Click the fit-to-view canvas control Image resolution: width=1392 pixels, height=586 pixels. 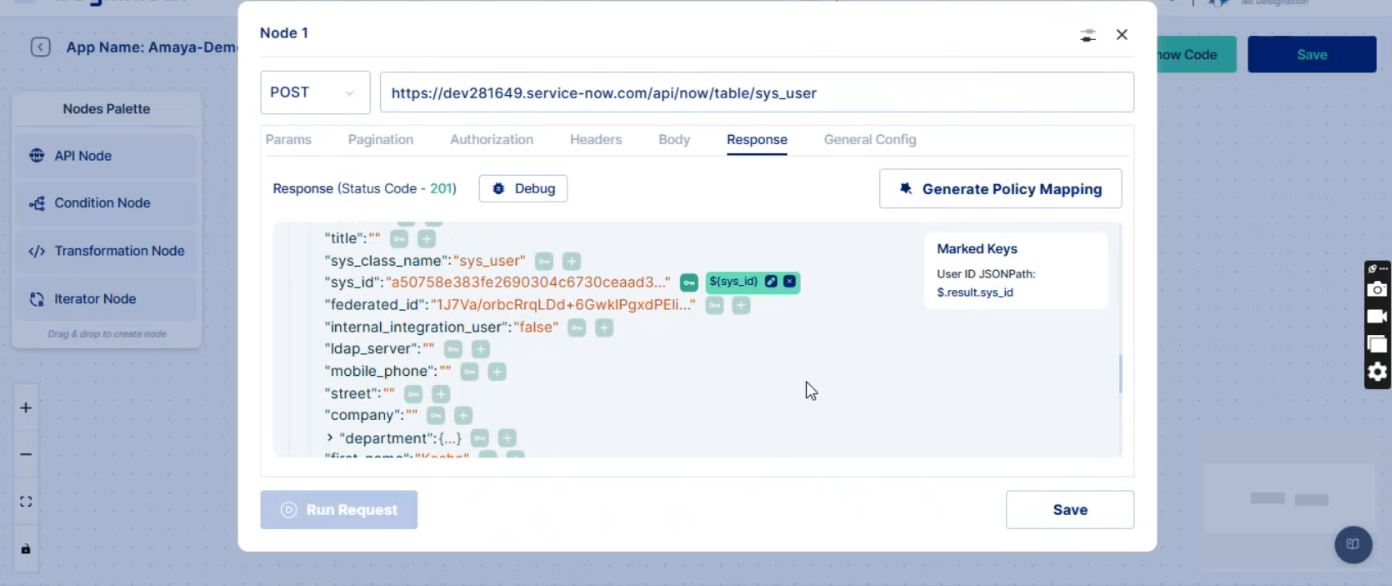26,502
